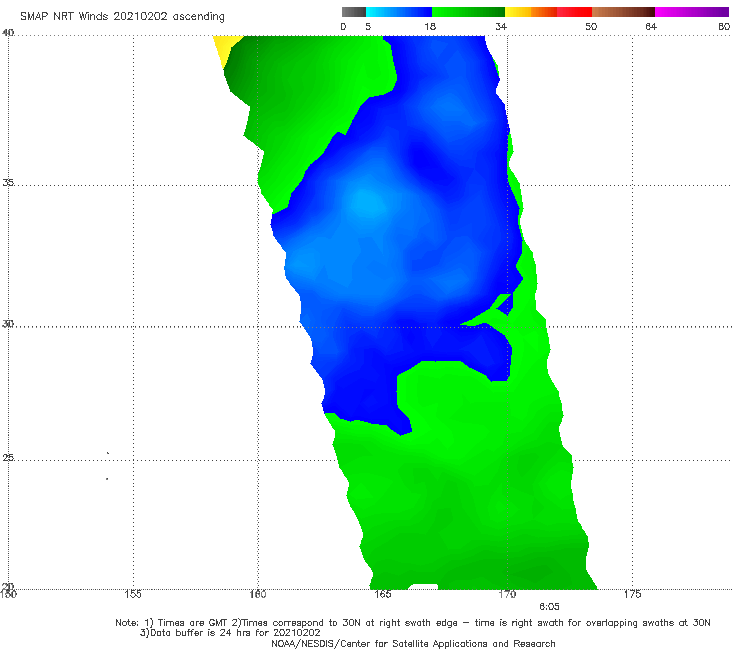Click the latitude label '25'

[x=8, y=457]
